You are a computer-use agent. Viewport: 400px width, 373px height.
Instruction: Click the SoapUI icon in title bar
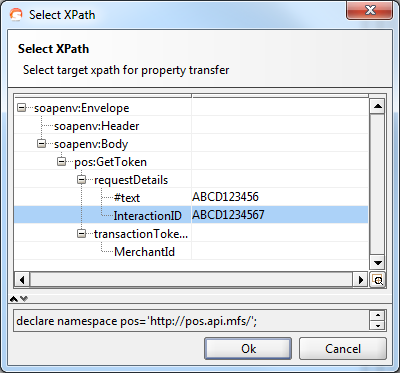[x=16, y=15]
